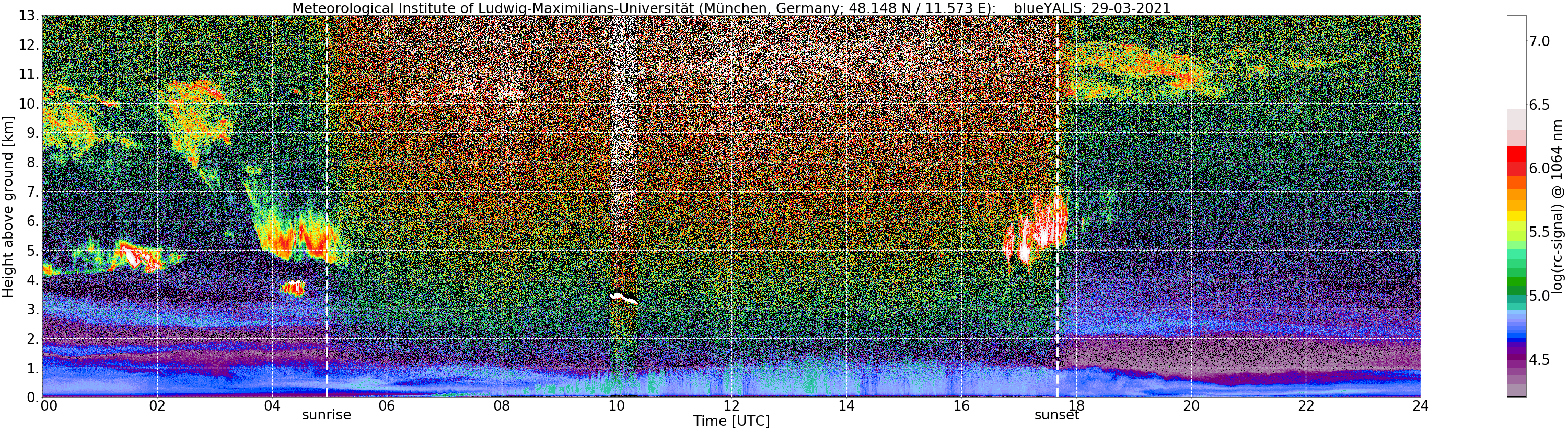Click the blue segment of the colorbar

click(x=1516, y=339)
